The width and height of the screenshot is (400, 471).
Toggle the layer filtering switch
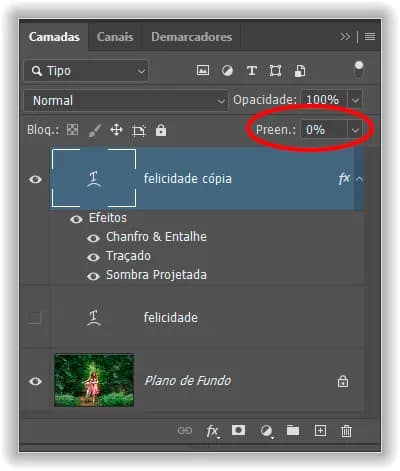coord(359,69)
